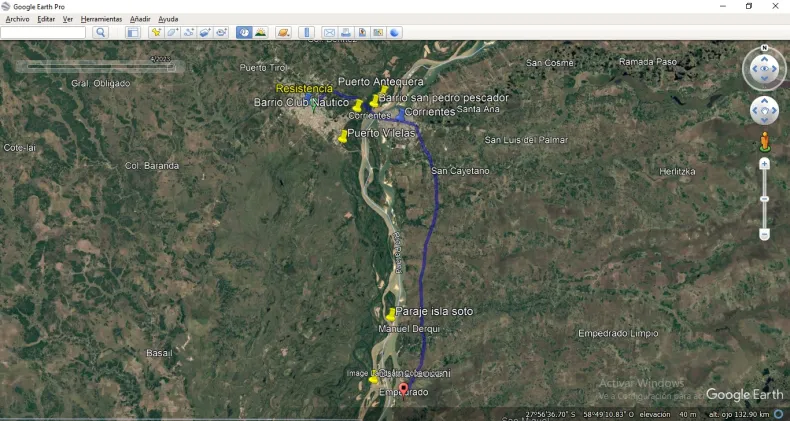Screen dimensions: 790x421
Task: Click the zoom slider's plus button
Action: tap(764, 163)
